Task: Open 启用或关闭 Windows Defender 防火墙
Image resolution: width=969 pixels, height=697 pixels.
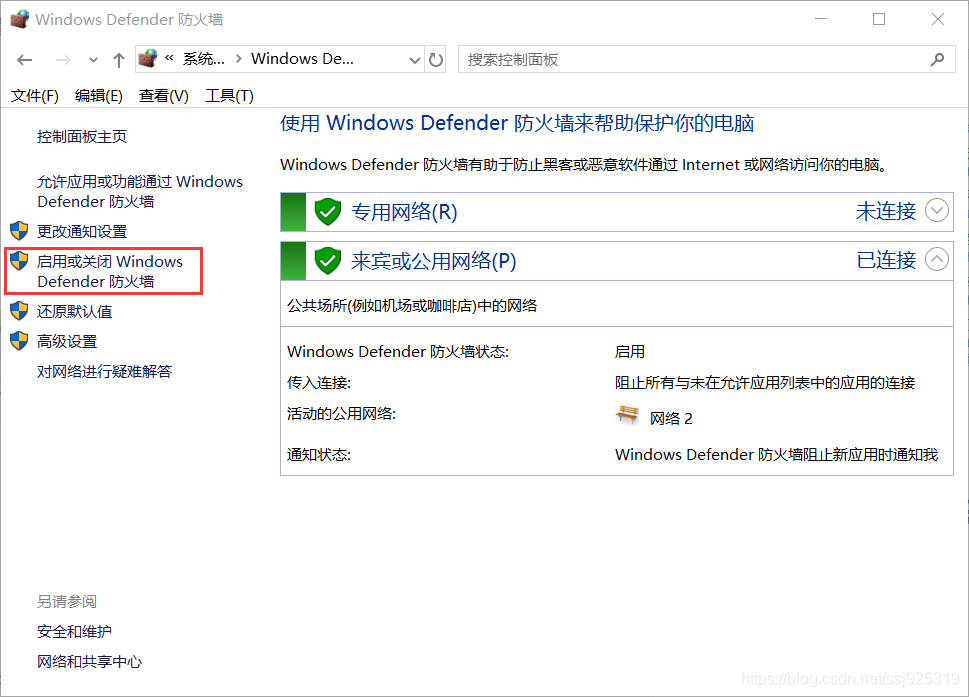Action: coord(110,271)
